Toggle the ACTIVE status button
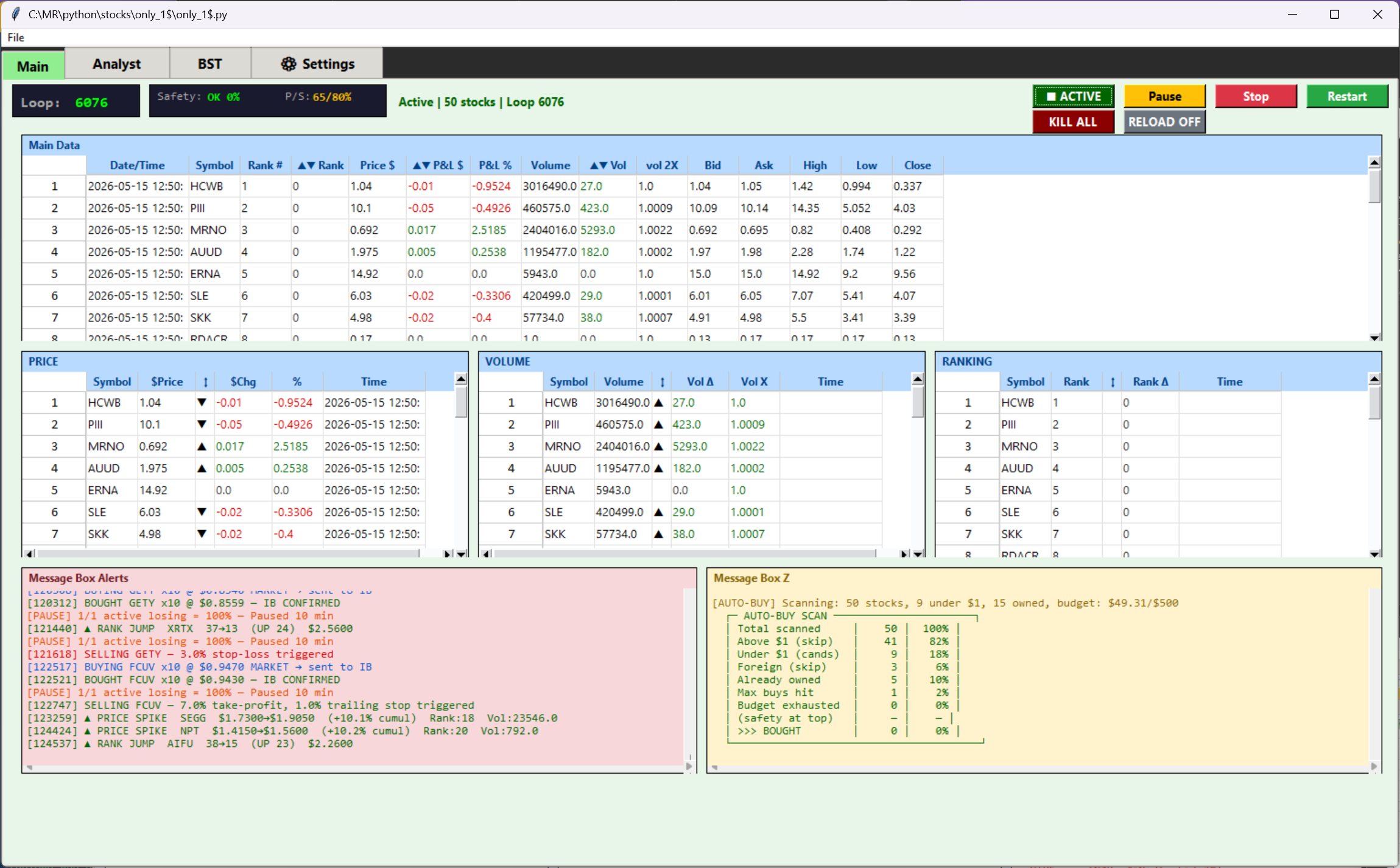 1073,96
